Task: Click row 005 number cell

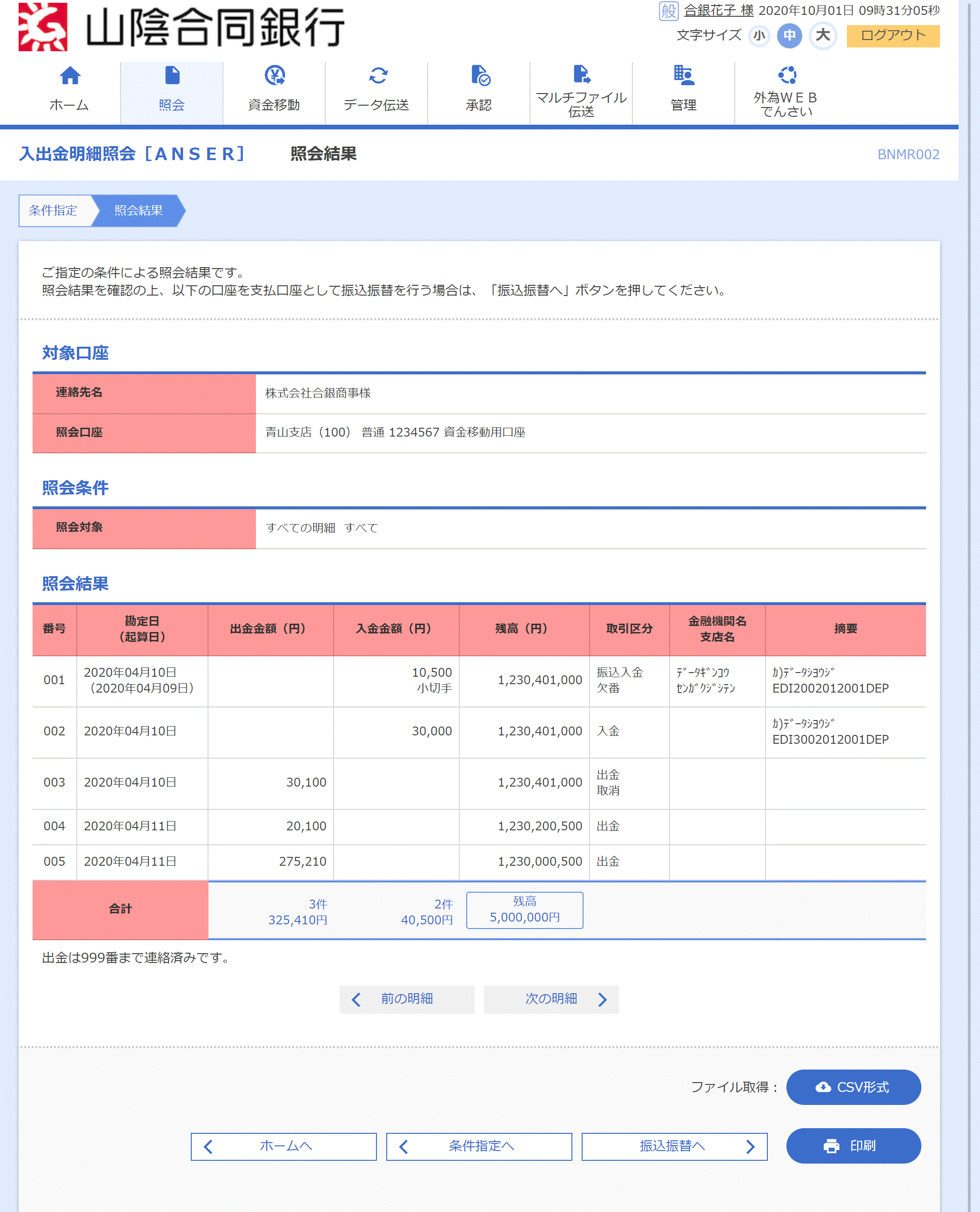Action: pos(54,862)
